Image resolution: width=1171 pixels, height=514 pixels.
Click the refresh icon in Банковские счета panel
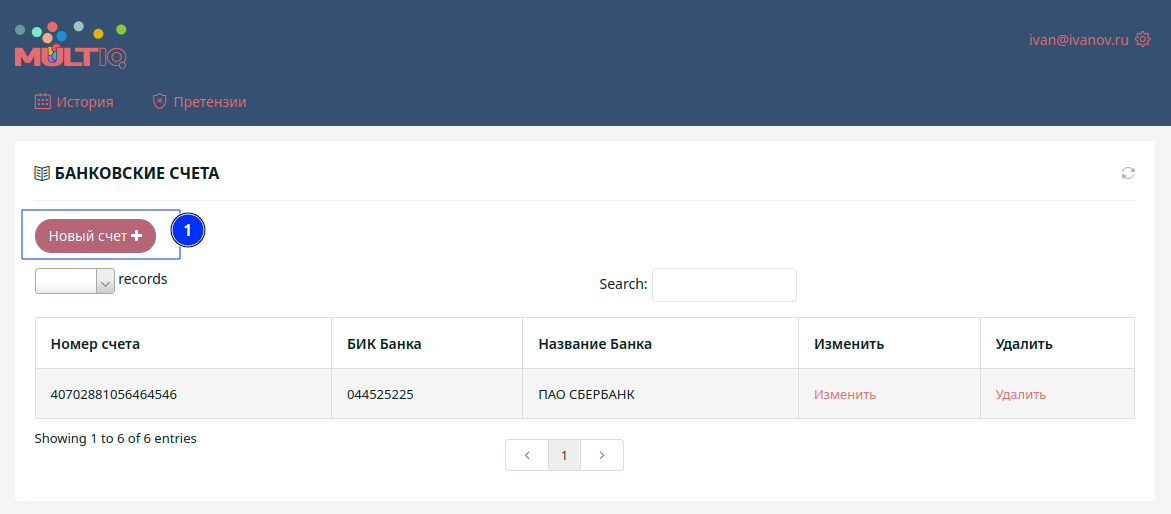click(1128, 173)
